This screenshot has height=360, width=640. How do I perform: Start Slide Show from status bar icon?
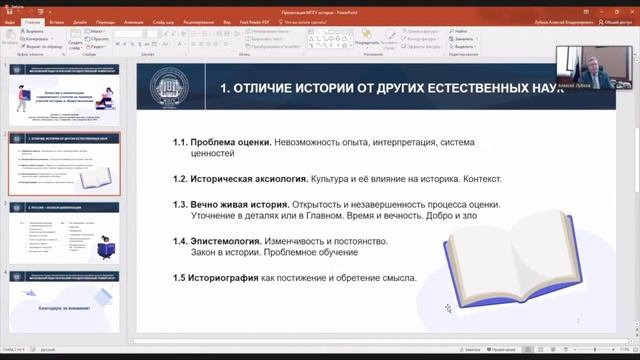click(566, 349)
